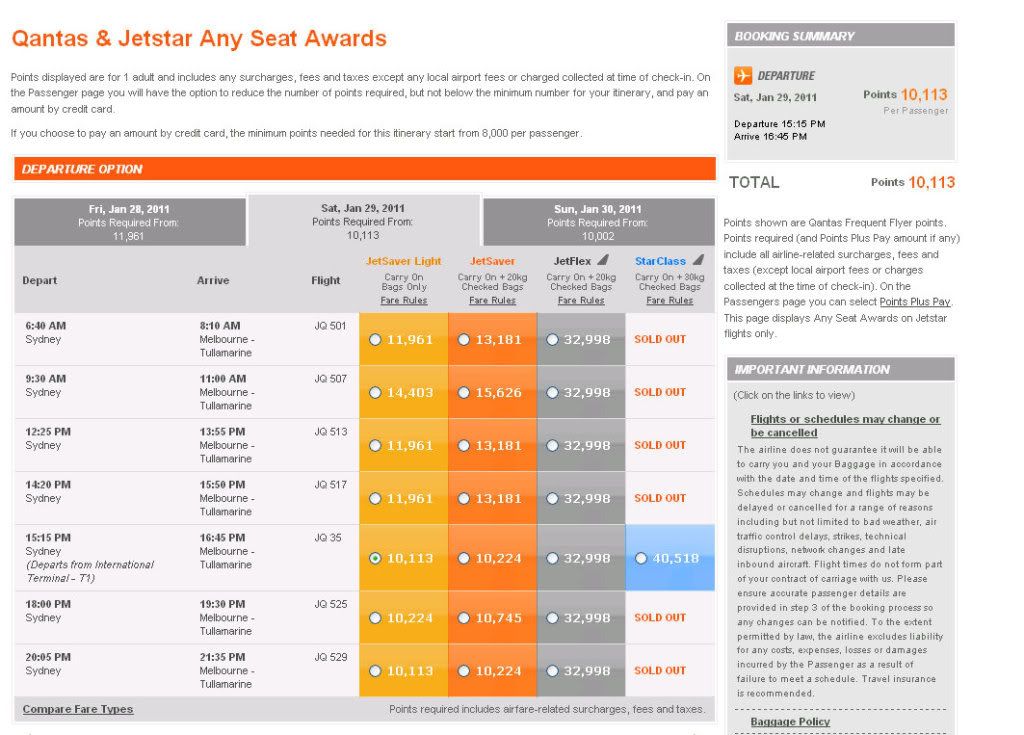The width and height of the screenshot is (1024, 735).
Task: Select JetSaver 10,224 for flight JQ 529
Action: [x=464, y=671]
